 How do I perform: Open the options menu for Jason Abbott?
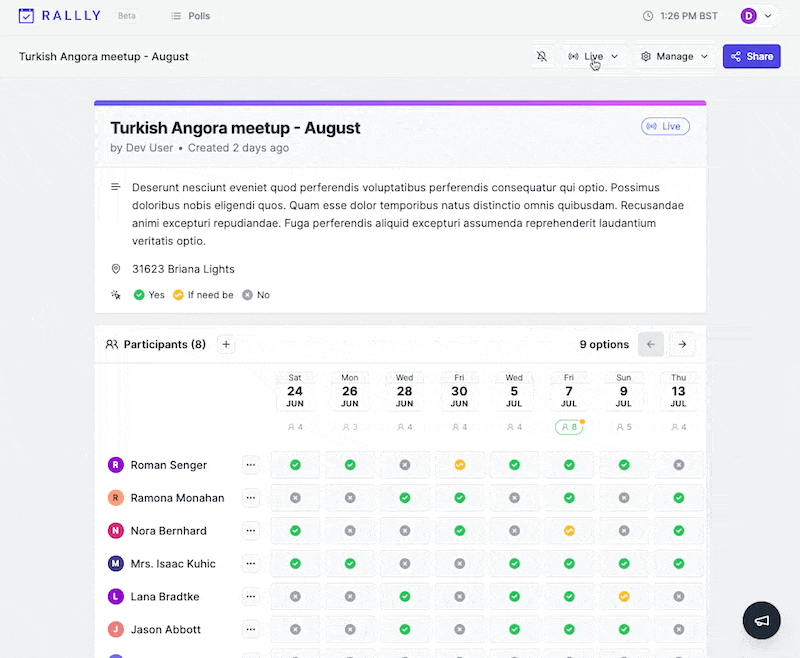click(x=250, y=630)
